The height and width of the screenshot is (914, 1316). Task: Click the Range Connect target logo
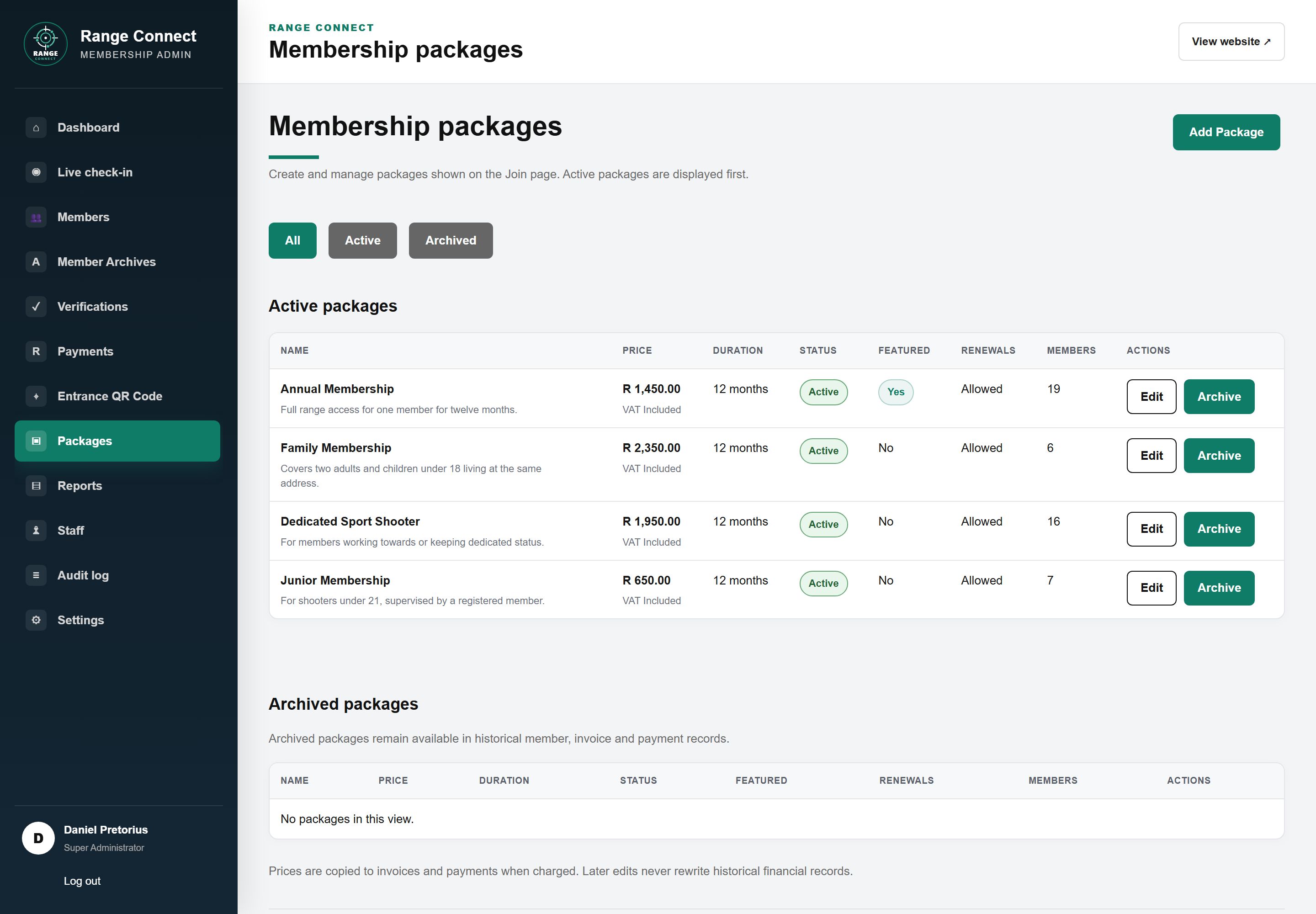pos(45,44)
